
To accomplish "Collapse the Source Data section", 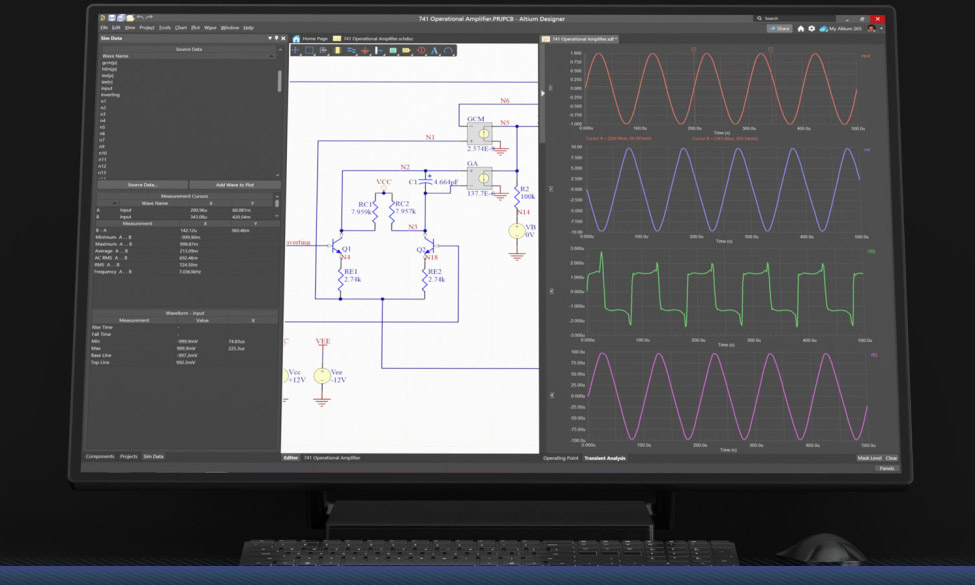I will pyautogui.click(x=279, y=49).
